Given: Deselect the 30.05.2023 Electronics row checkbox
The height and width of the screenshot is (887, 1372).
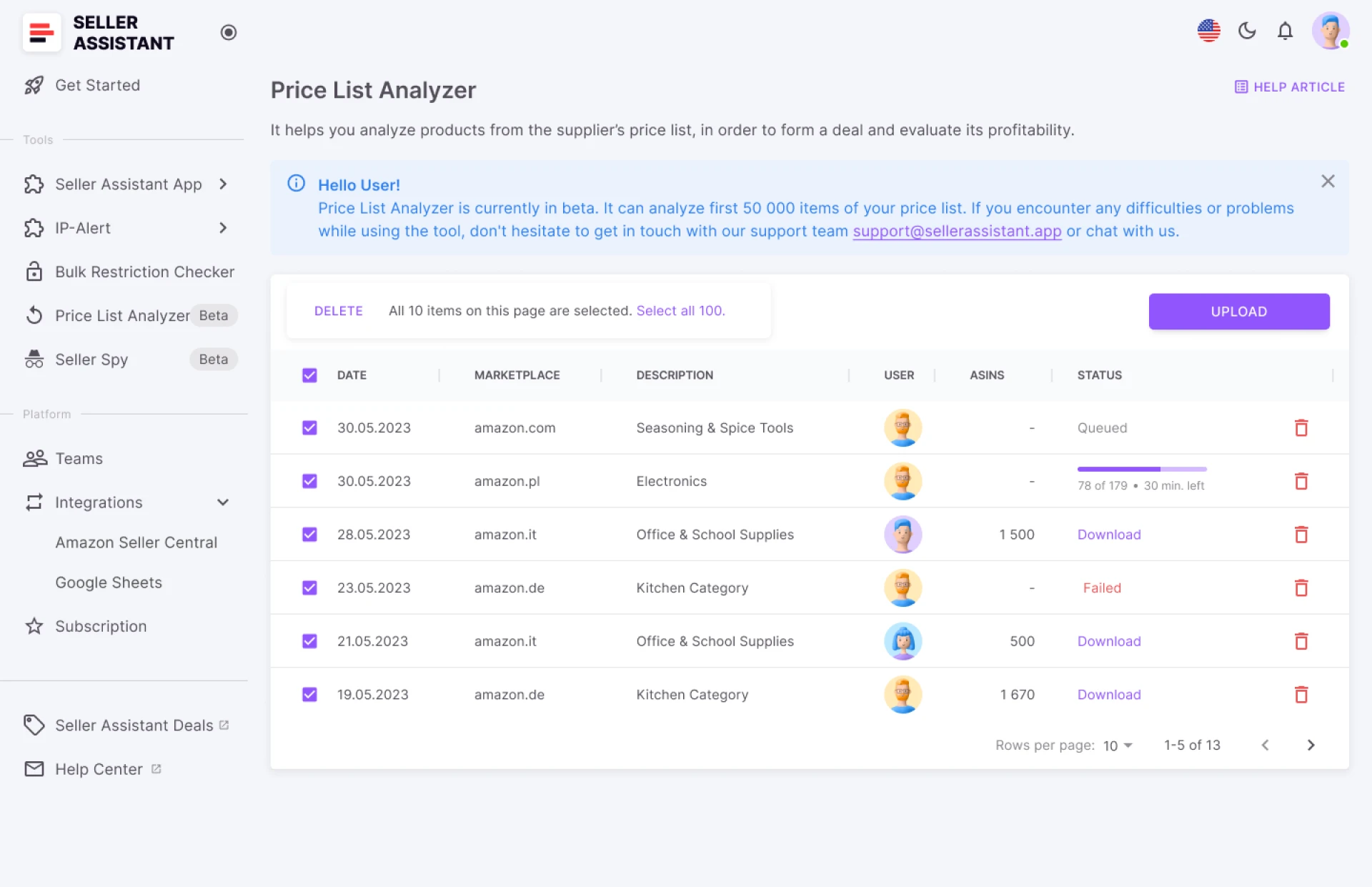Looking at the screenshot, I should [309, 481].
